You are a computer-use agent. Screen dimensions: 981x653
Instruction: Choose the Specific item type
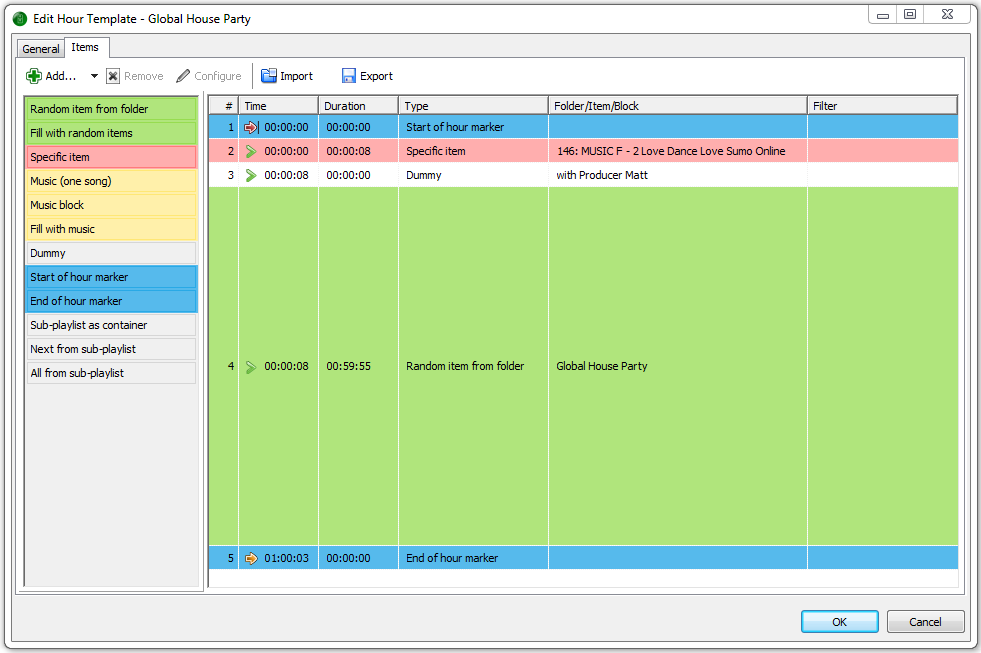[111, 157]
